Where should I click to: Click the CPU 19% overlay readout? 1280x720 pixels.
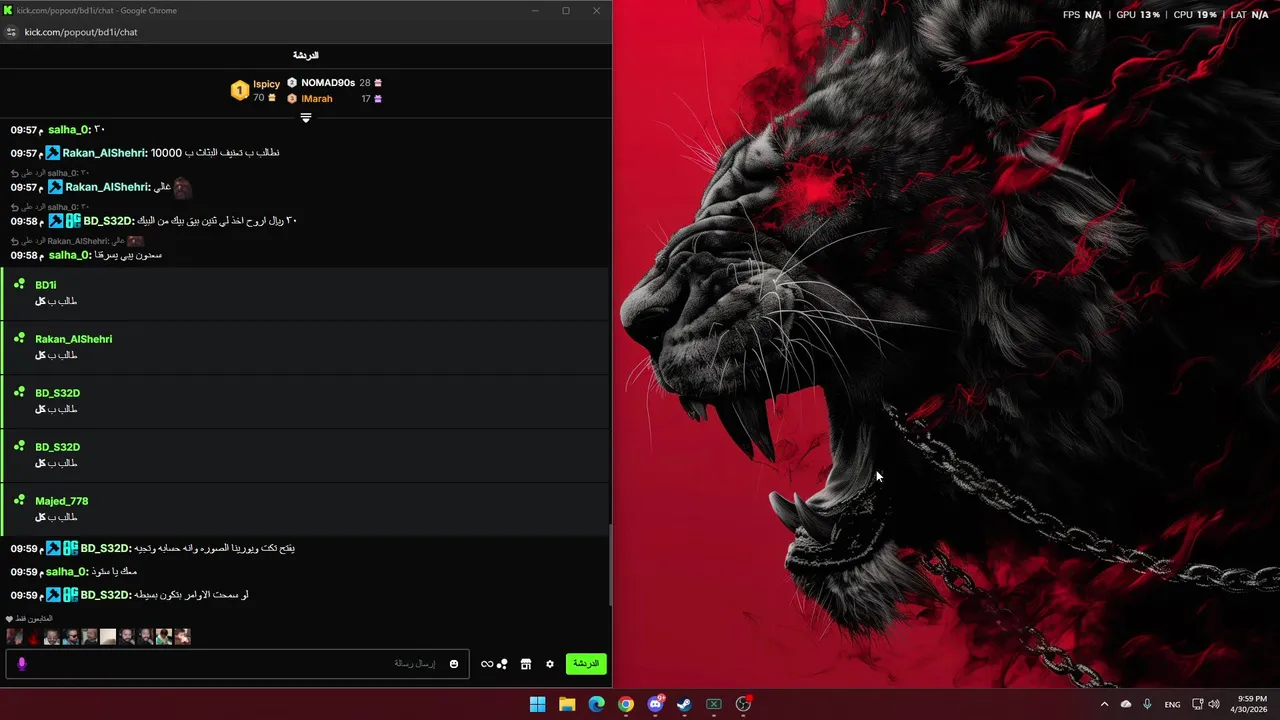pyautogui.click(x=1195, y=15)
